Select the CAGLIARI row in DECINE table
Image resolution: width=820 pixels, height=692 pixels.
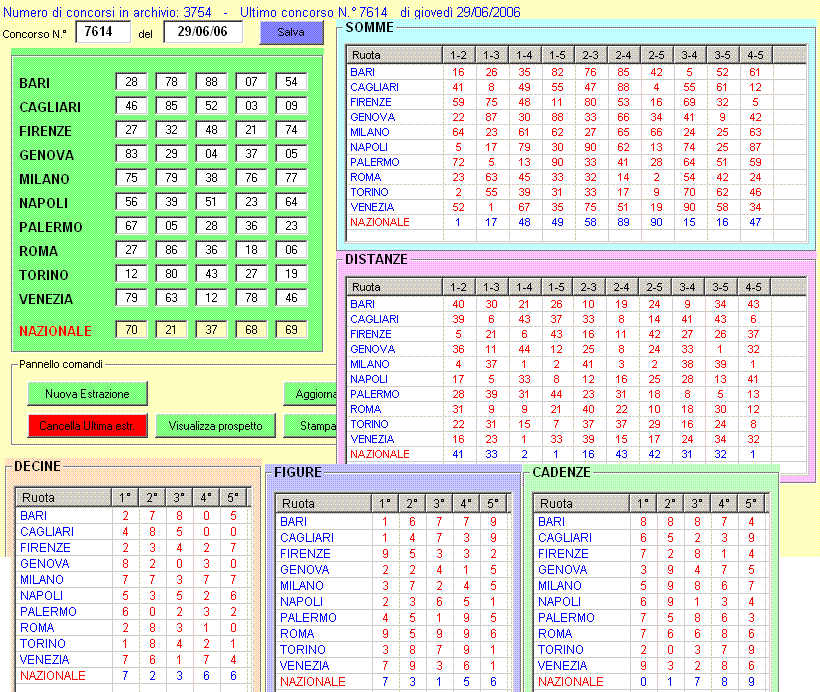[x=134, y=532]
